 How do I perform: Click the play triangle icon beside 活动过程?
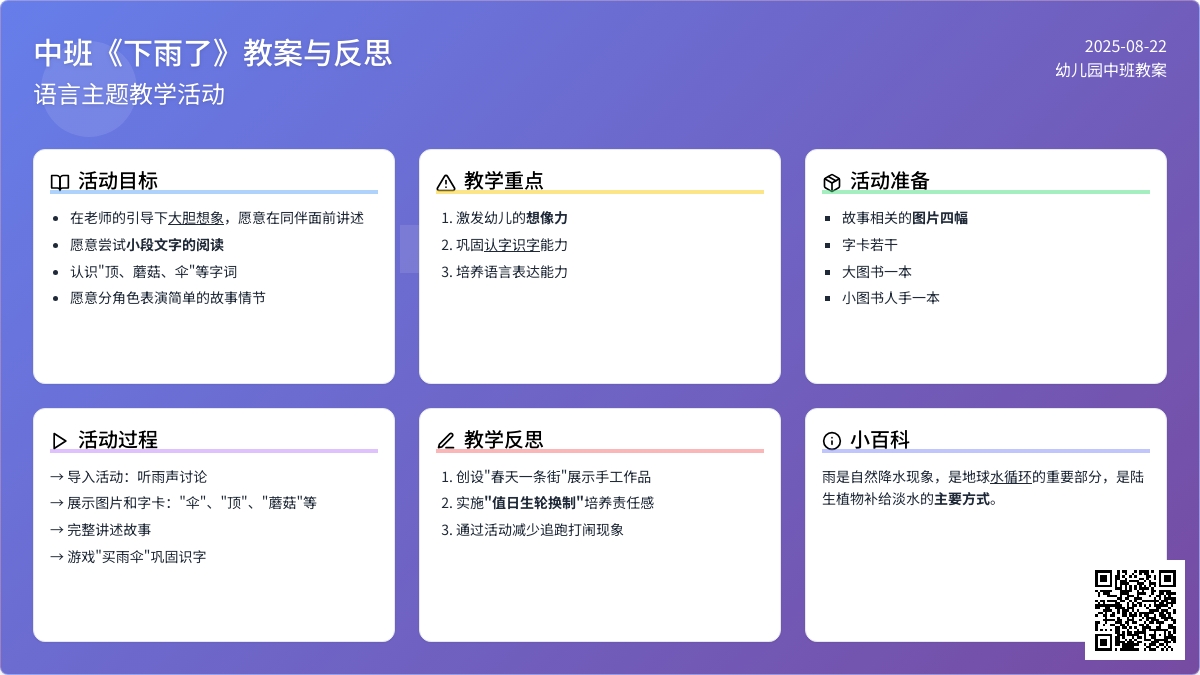click(x=60, y=441)
